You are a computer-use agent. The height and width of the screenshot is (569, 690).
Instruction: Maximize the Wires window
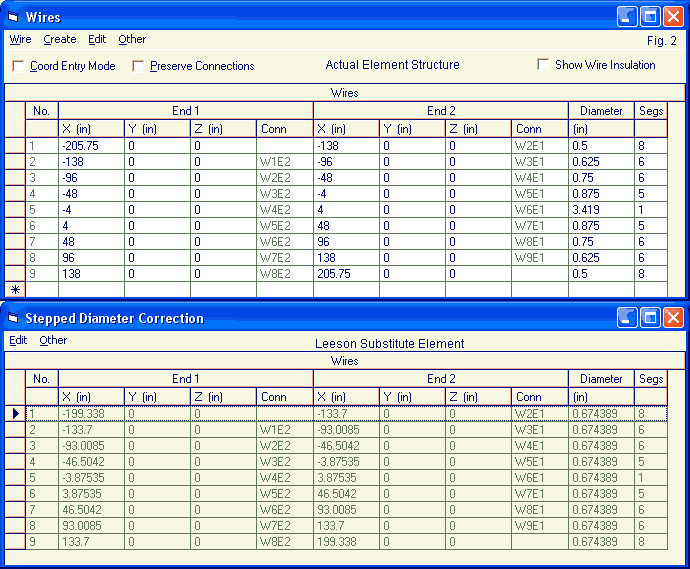[x=649, y=17]
